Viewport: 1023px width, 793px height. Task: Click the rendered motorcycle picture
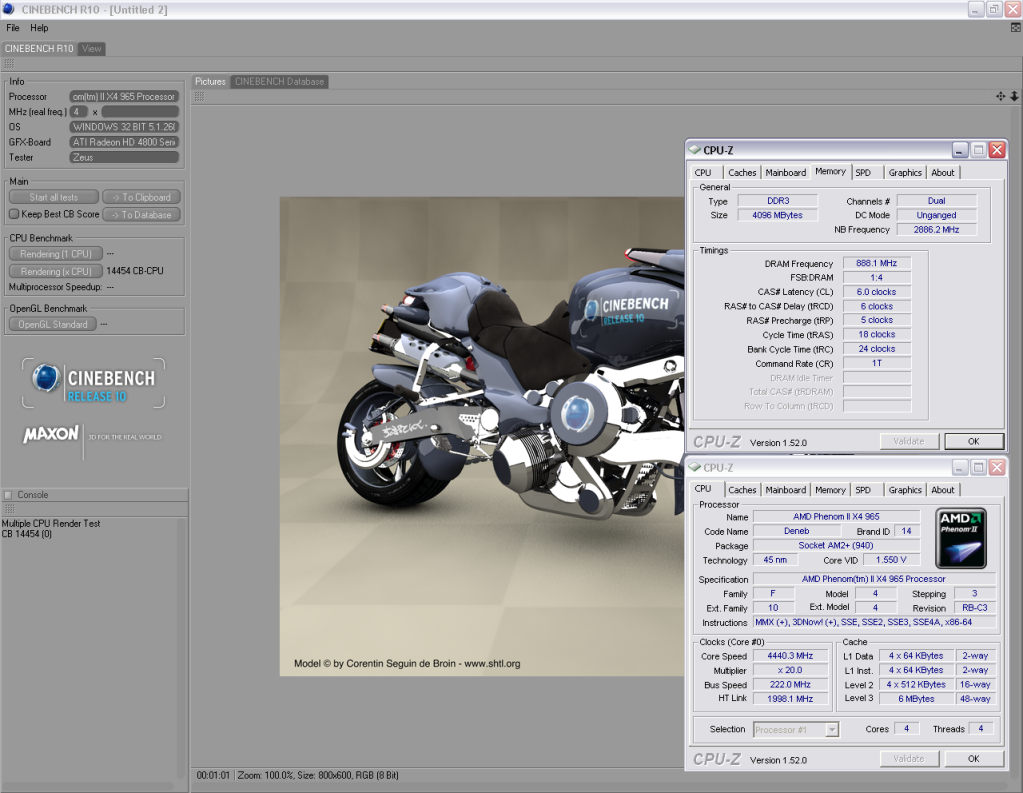[x=481, y=436]
